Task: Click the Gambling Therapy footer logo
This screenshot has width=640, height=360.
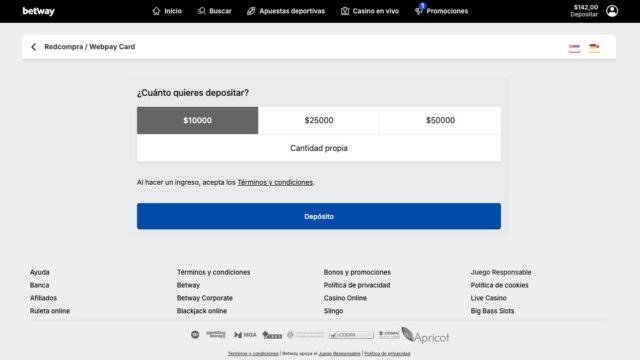Action: point(216,335)
